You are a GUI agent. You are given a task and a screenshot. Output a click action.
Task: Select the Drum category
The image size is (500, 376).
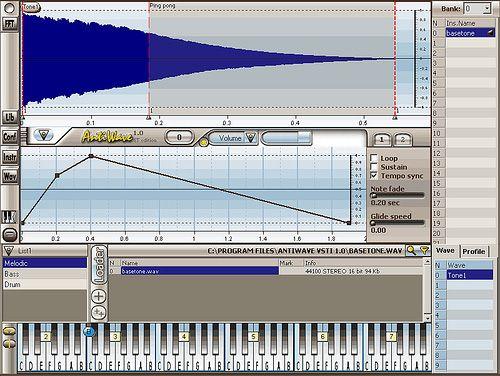pos(45,284)
